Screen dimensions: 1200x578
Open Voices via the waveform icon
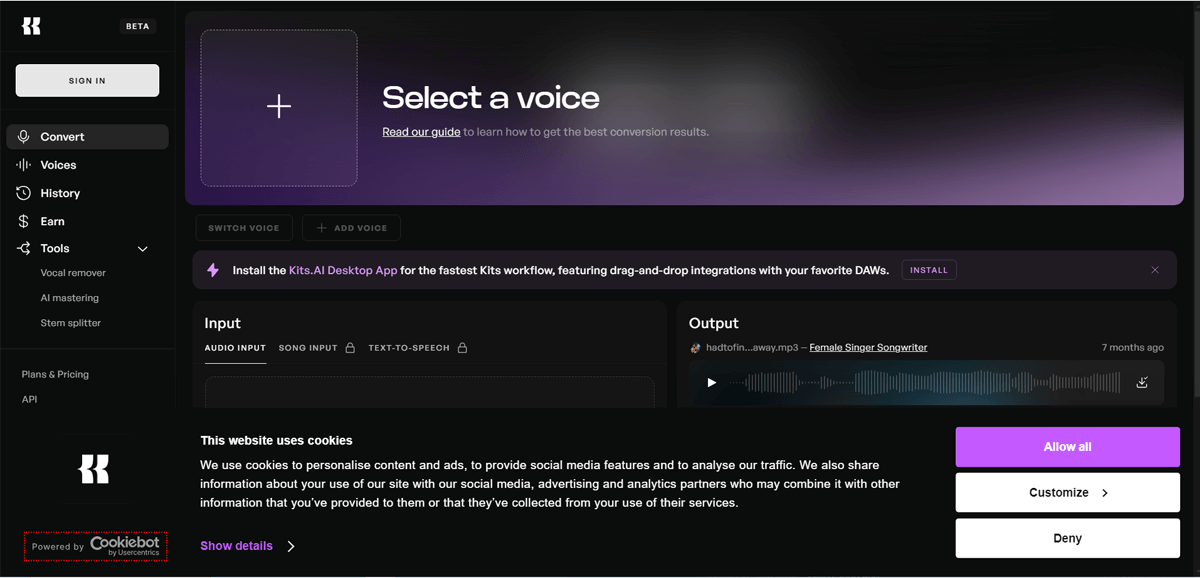pos(24,165)
